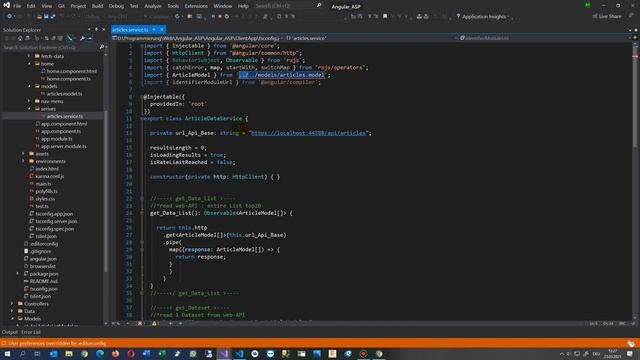Screen dimensions: 640x360
Task: Expand the fetch-data folder
Action: pos(29,56)
